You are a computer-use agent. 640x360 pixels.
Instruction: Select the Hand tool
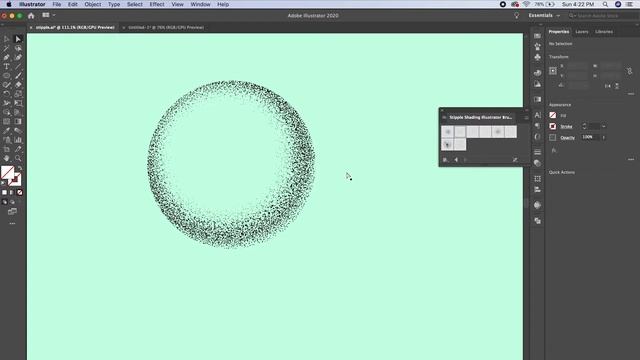[x=6, y=158]
